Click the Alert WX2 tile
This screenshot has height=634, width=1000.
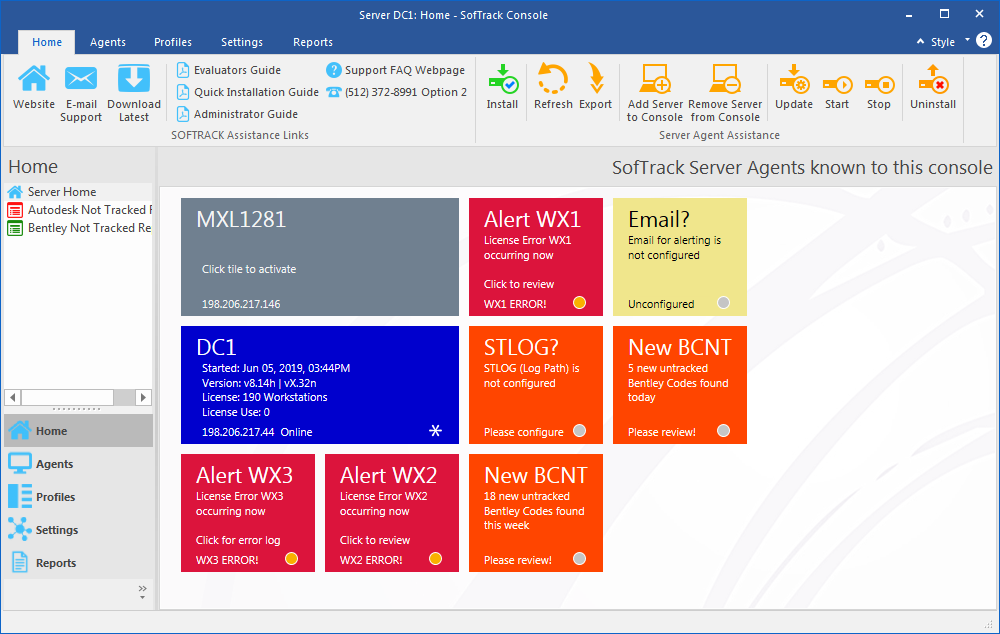pyautogui.click(x=392, y=513)
